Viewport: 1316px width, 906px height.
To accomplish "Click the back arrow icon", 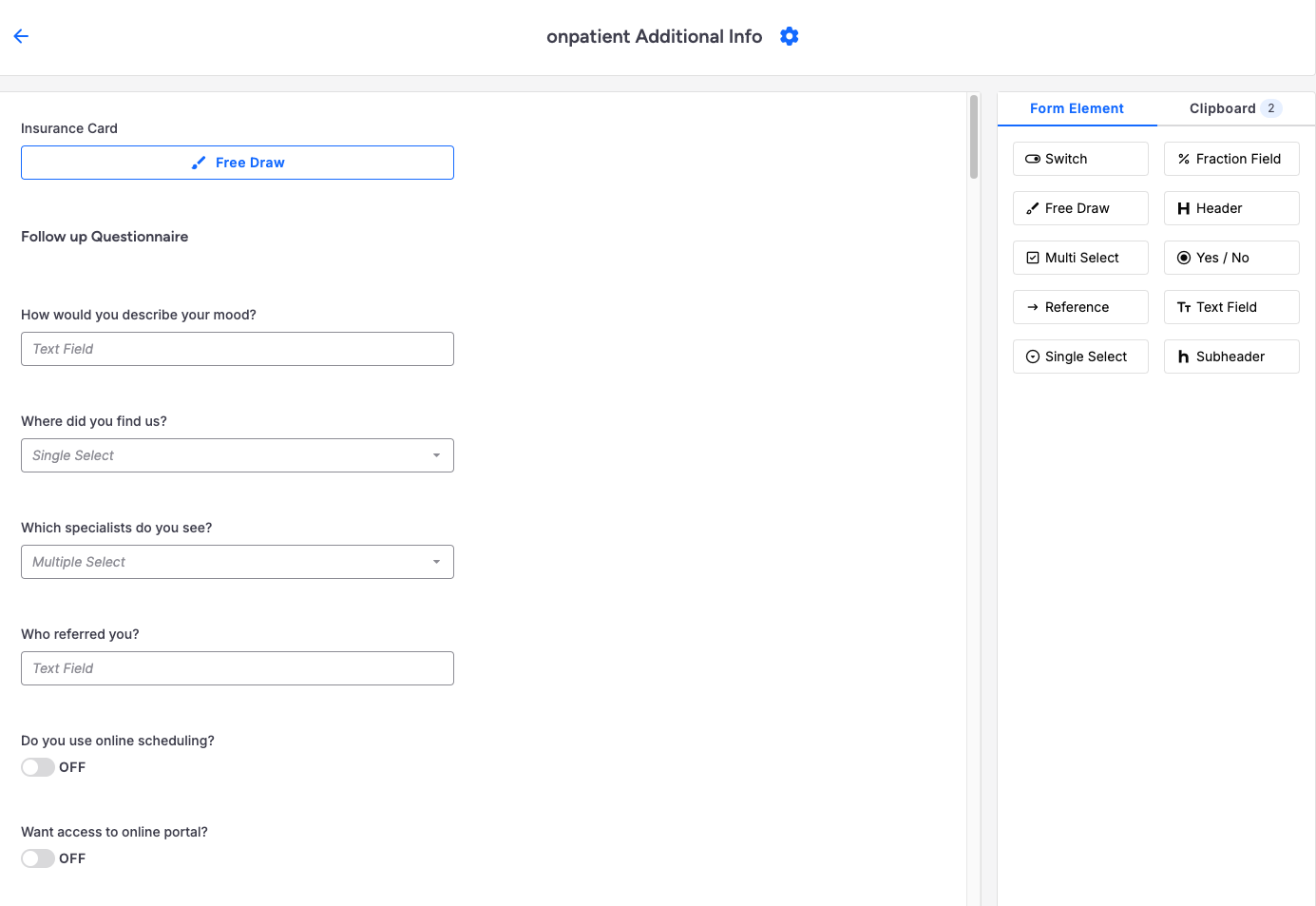I will pyautogui.click(x=21, y=36).
